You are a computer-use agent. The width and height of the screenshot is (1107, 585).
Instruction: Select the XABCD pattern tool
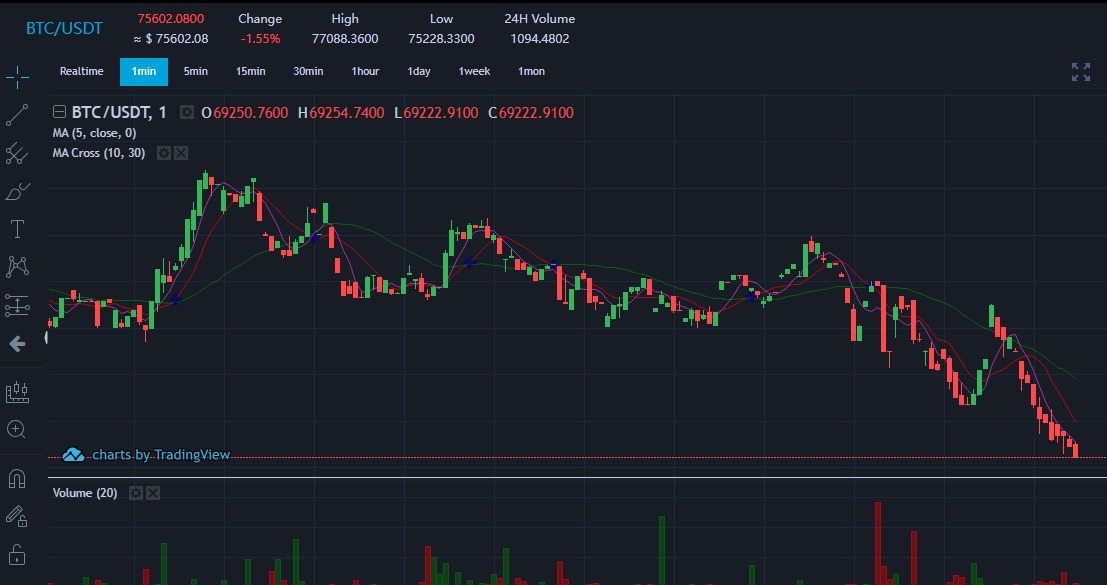pos(17,267)
